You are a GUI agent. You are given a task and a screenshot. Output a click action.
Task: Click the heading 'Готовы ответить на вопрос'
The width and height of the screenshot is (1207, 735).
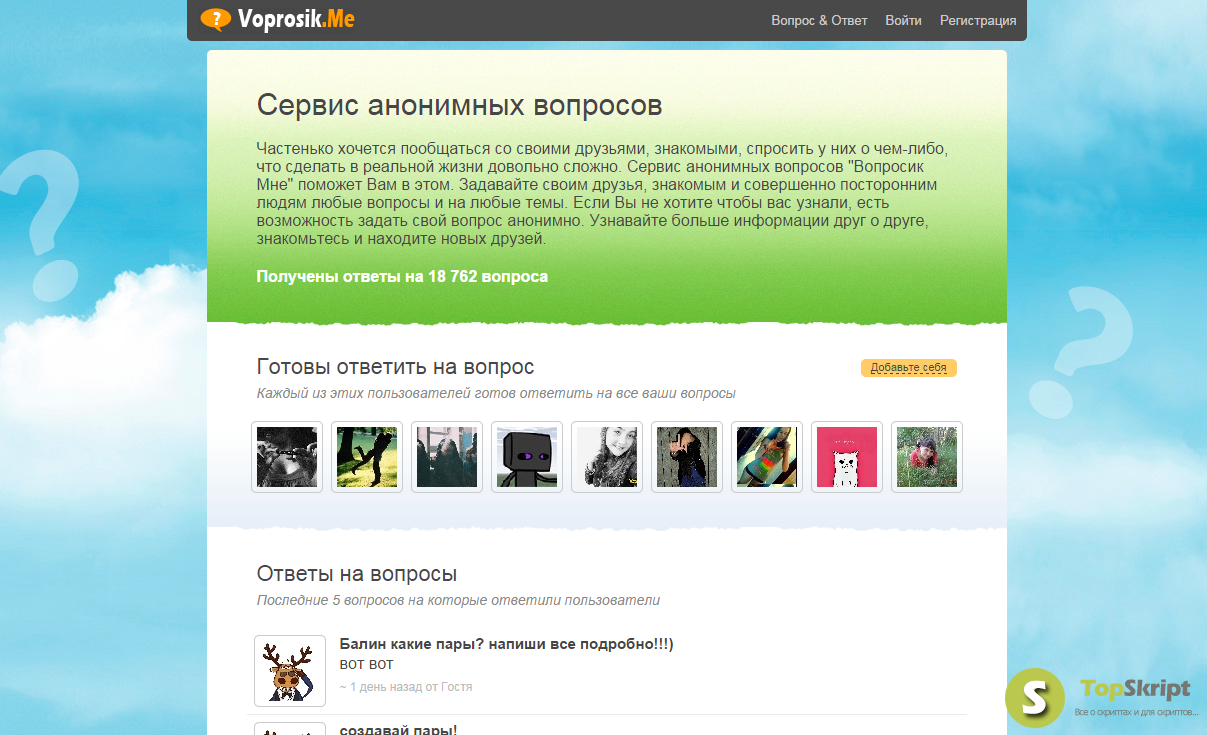click(x=396, y=367)
